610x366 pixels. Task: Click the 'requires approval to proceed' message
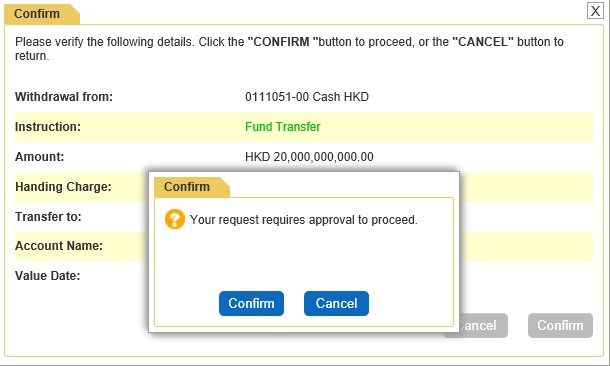click(x=303, y=220)
